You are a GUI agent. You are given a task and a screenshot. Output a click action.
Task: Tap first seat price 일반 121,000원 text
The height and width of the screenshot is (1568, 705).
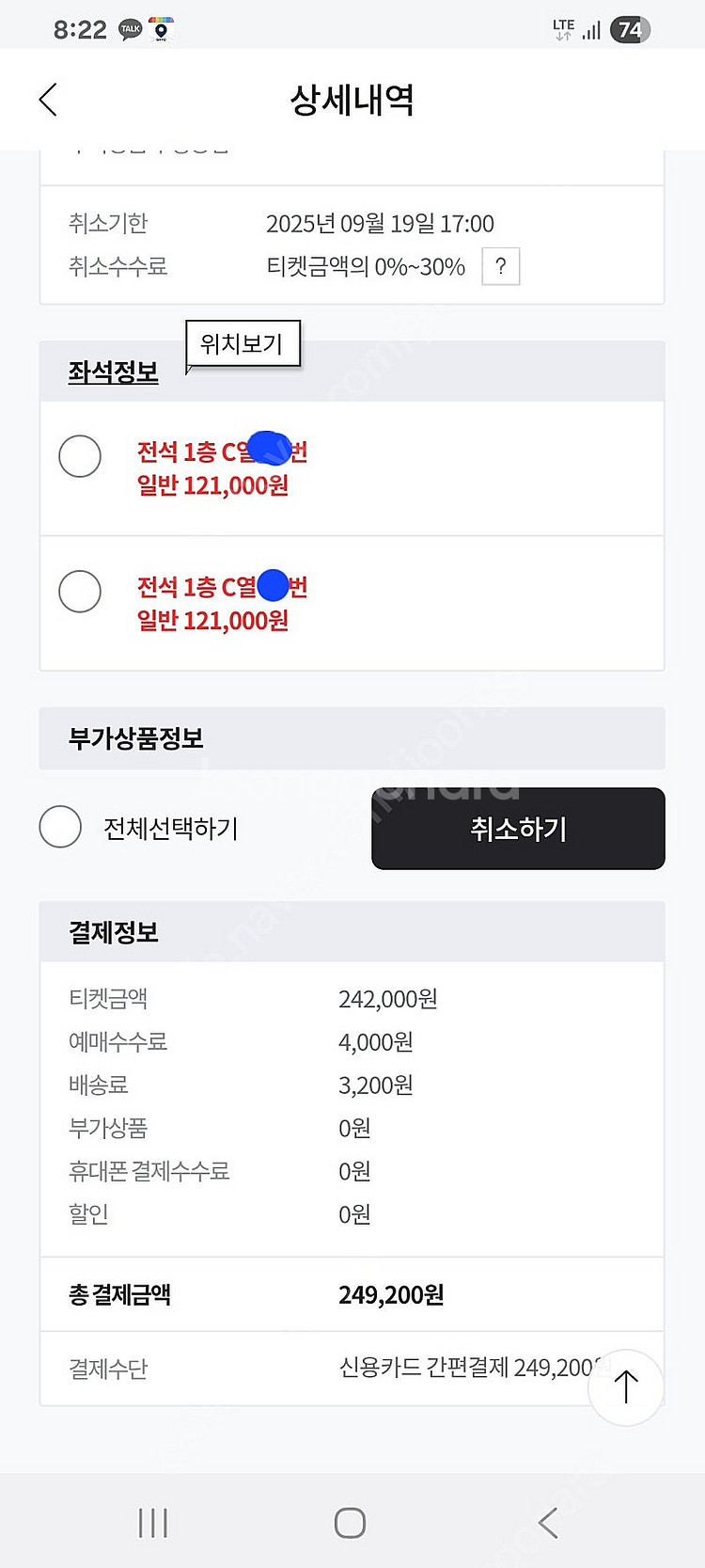[x=212, y=486]
